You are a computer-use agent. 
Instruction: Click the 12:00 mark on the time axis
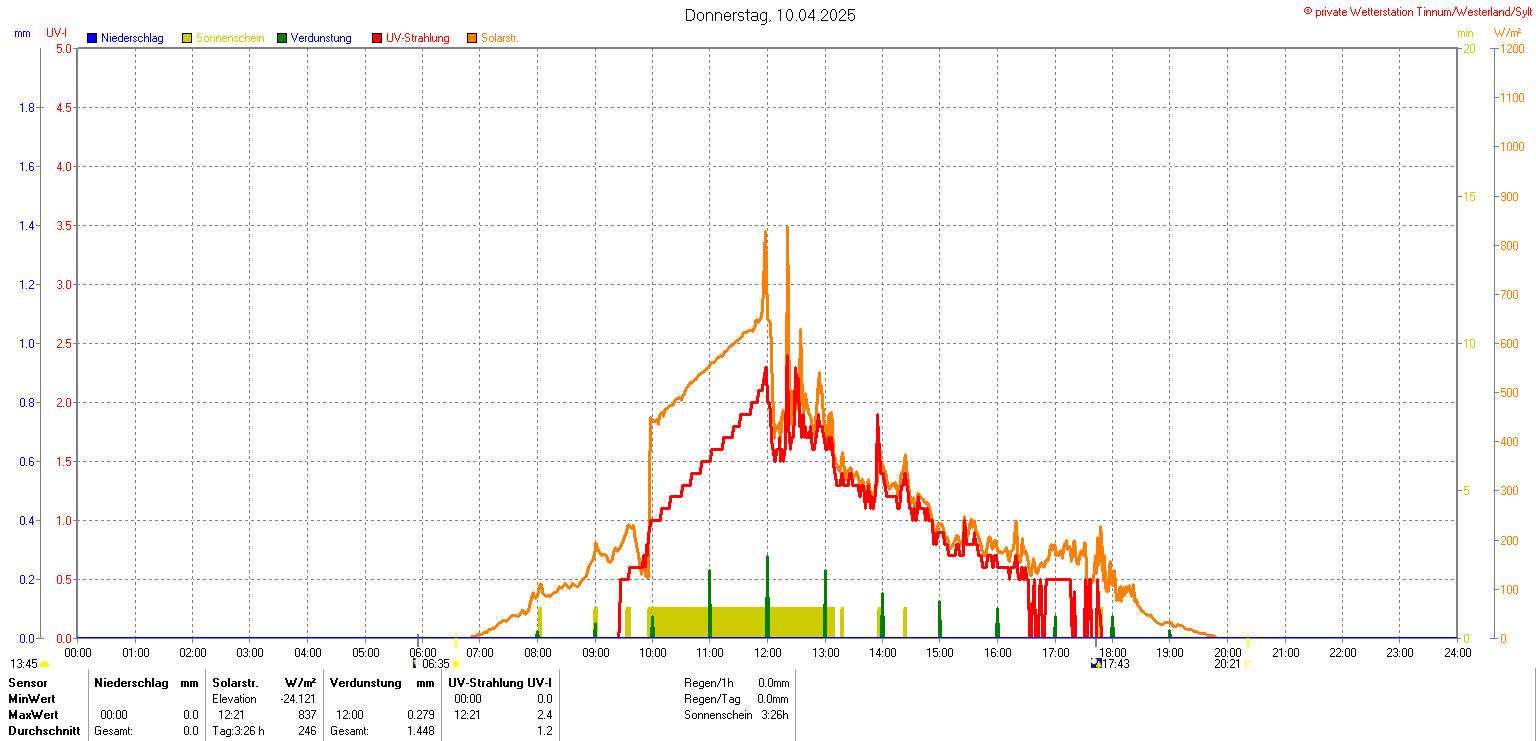tap(767, 652)
